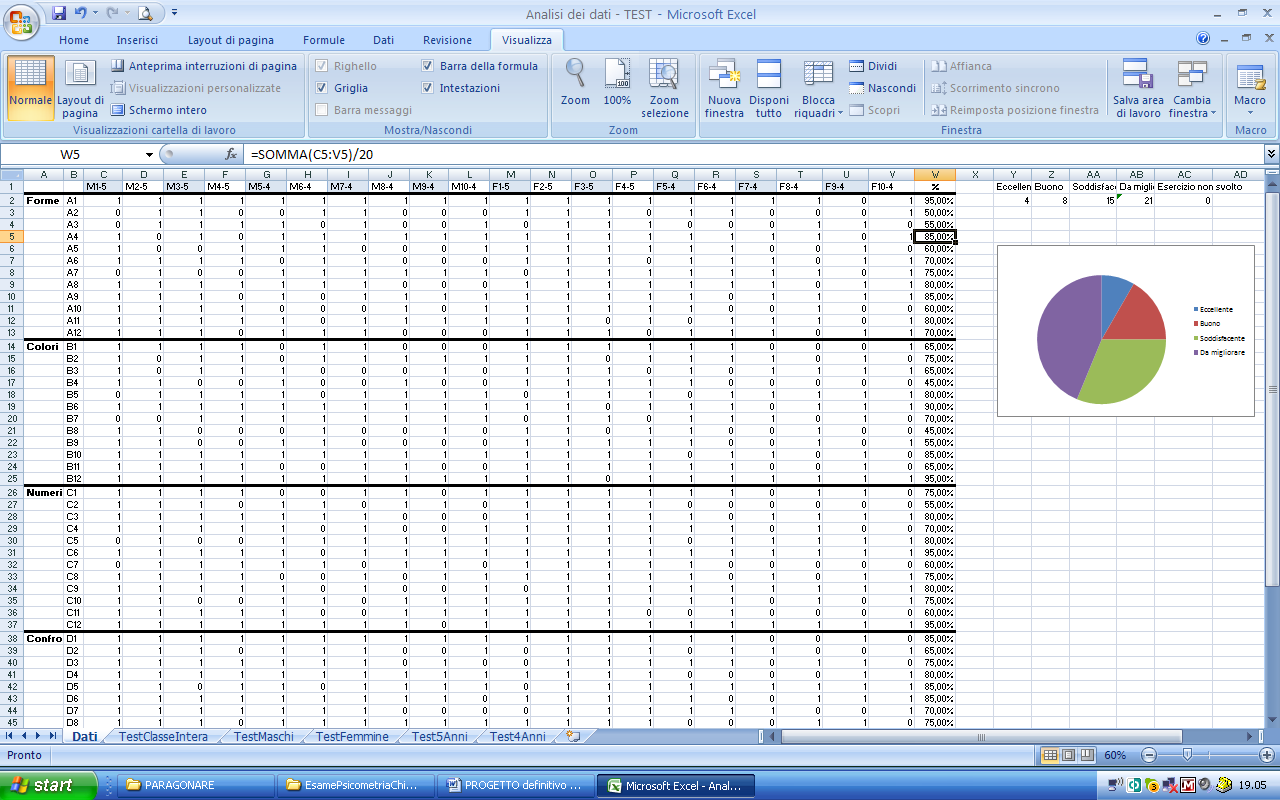Open the Layout di pagina tab
The height and width of the screenshot is (800, 1280).
click(x=231, y=40)
